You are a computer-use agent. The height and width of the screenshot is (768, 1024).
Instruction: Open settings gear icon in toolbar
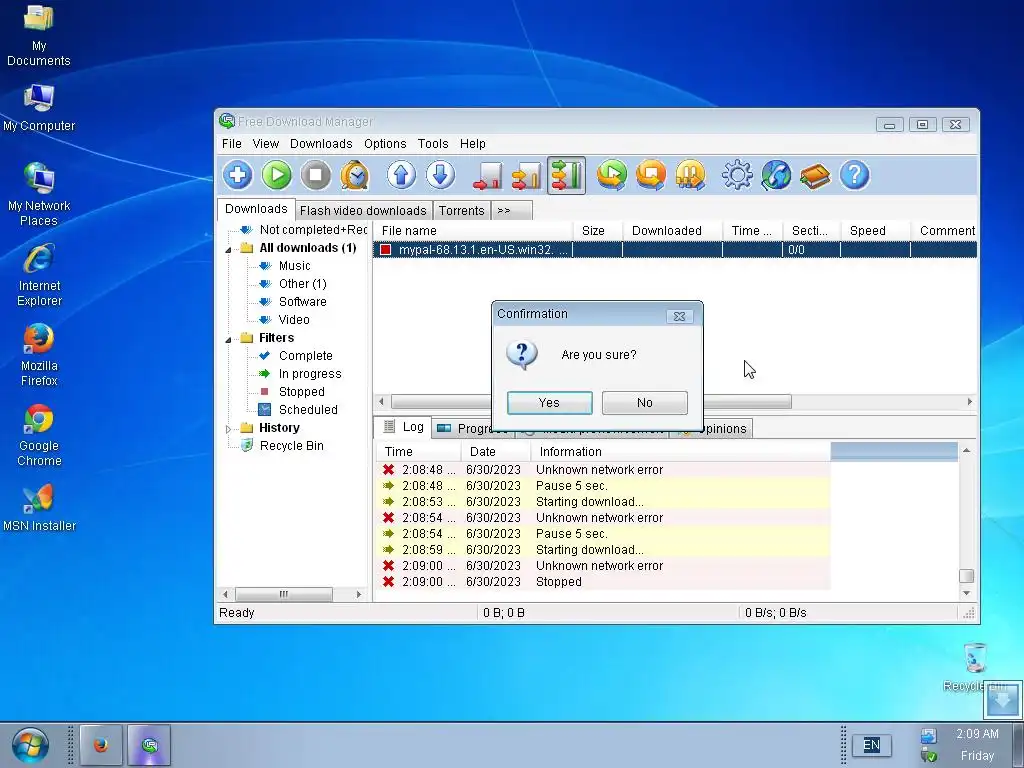[737, 175]
